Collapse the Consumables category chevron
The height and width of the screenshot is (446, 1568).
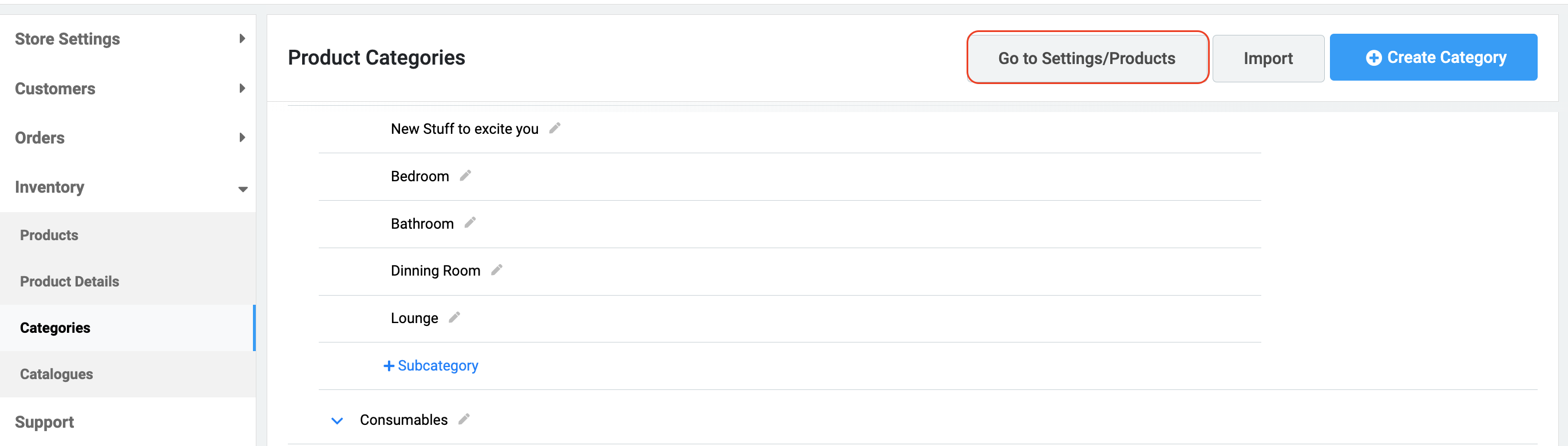pyautogui.click(x=336, y=420)
